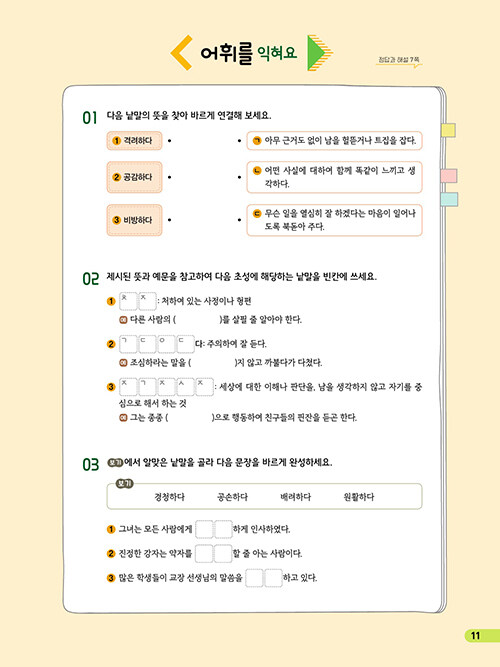Choose '경청하다' from the word bank
This screenshot has width=500, height=667.
click(x=169, y=497)
